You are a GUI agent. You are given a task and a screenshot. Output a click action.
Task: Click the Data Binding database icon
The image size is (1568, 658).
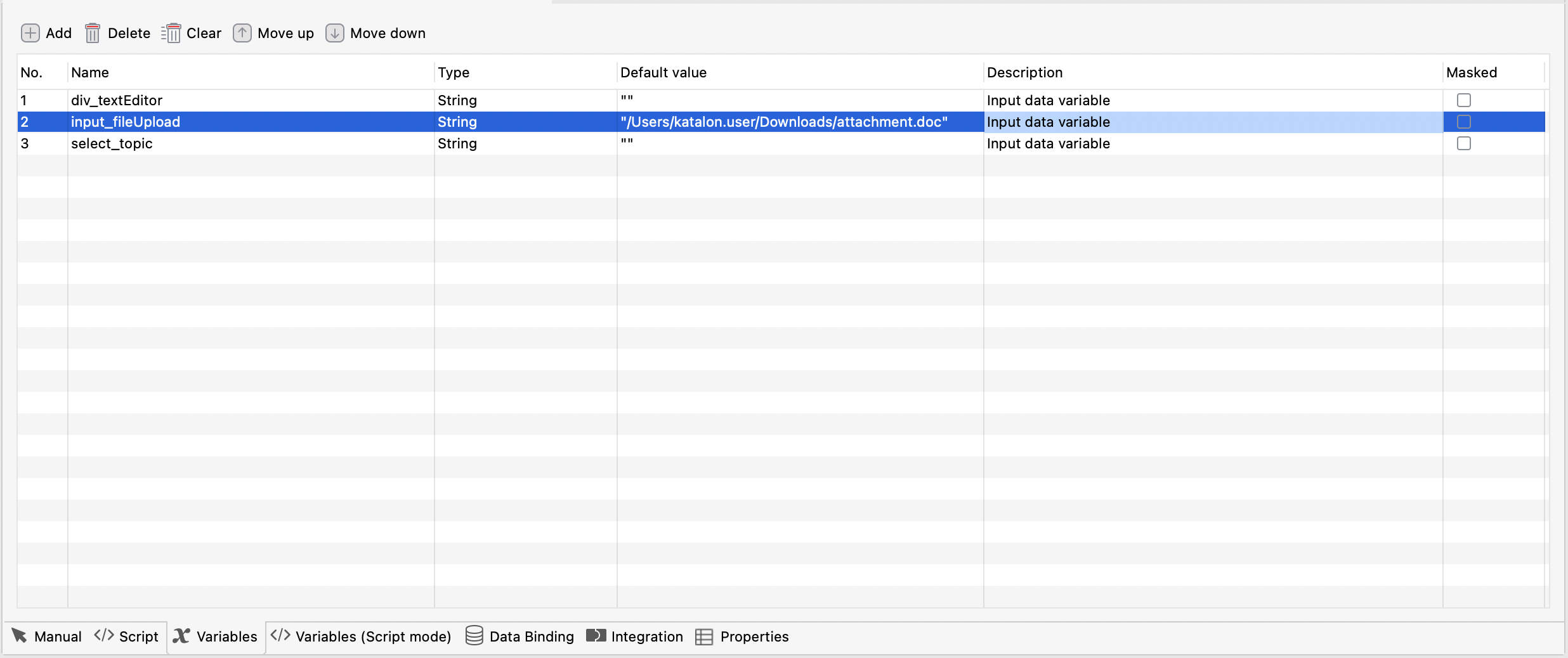473,636
